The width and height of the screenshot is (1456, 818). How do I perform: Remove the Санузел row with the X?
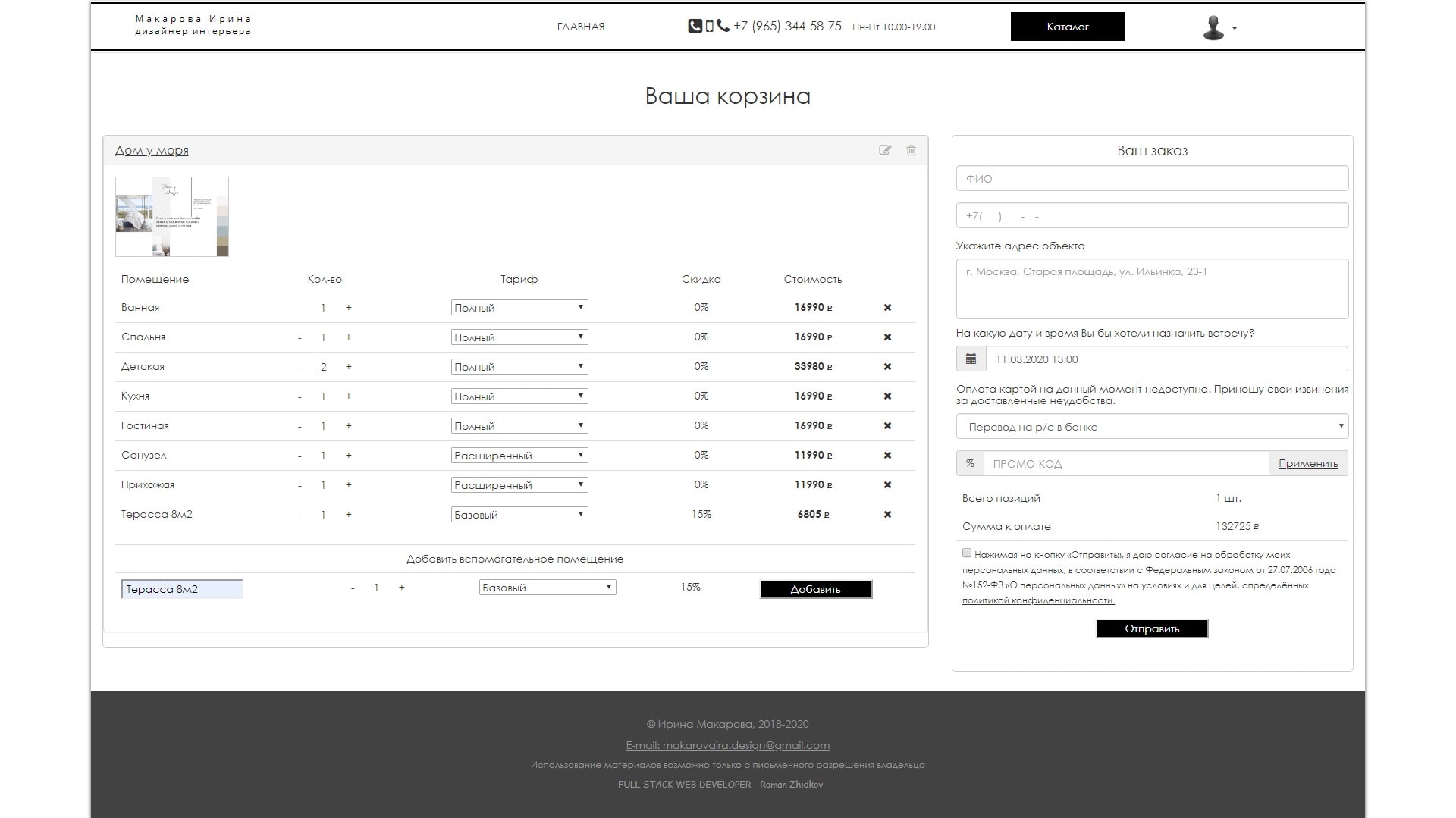coord(887,456)
